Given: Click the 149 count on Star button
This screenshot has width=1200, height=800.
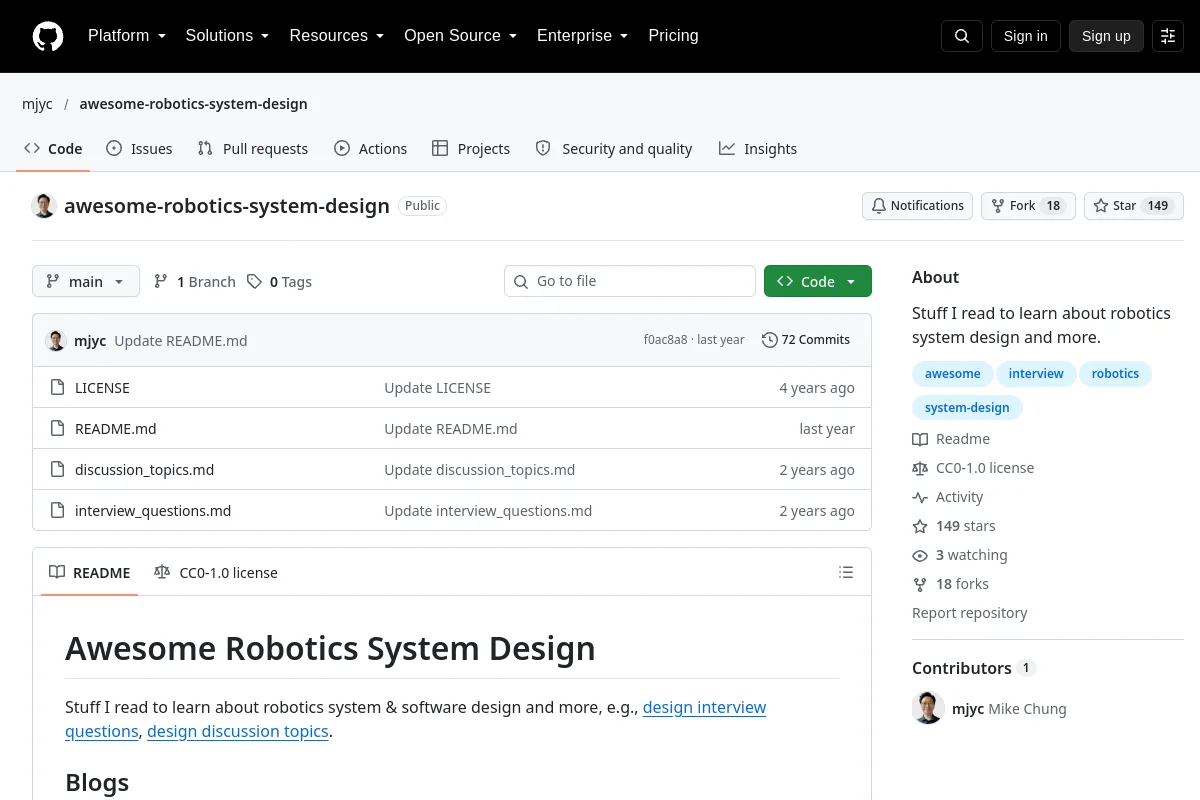Looking at the screenshot, I should coord(1158,206).
